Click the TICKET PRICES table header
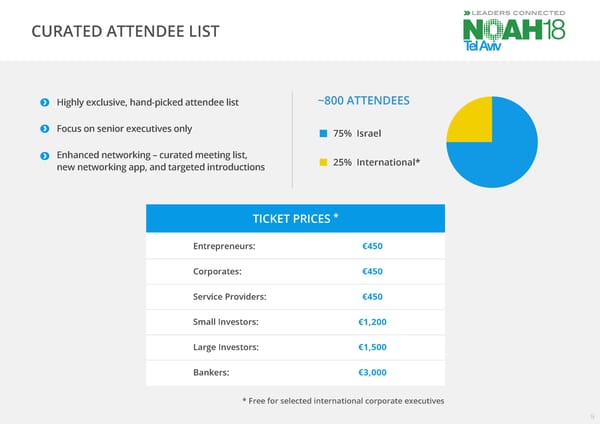 pyautogui.click(x=295, y=219)
